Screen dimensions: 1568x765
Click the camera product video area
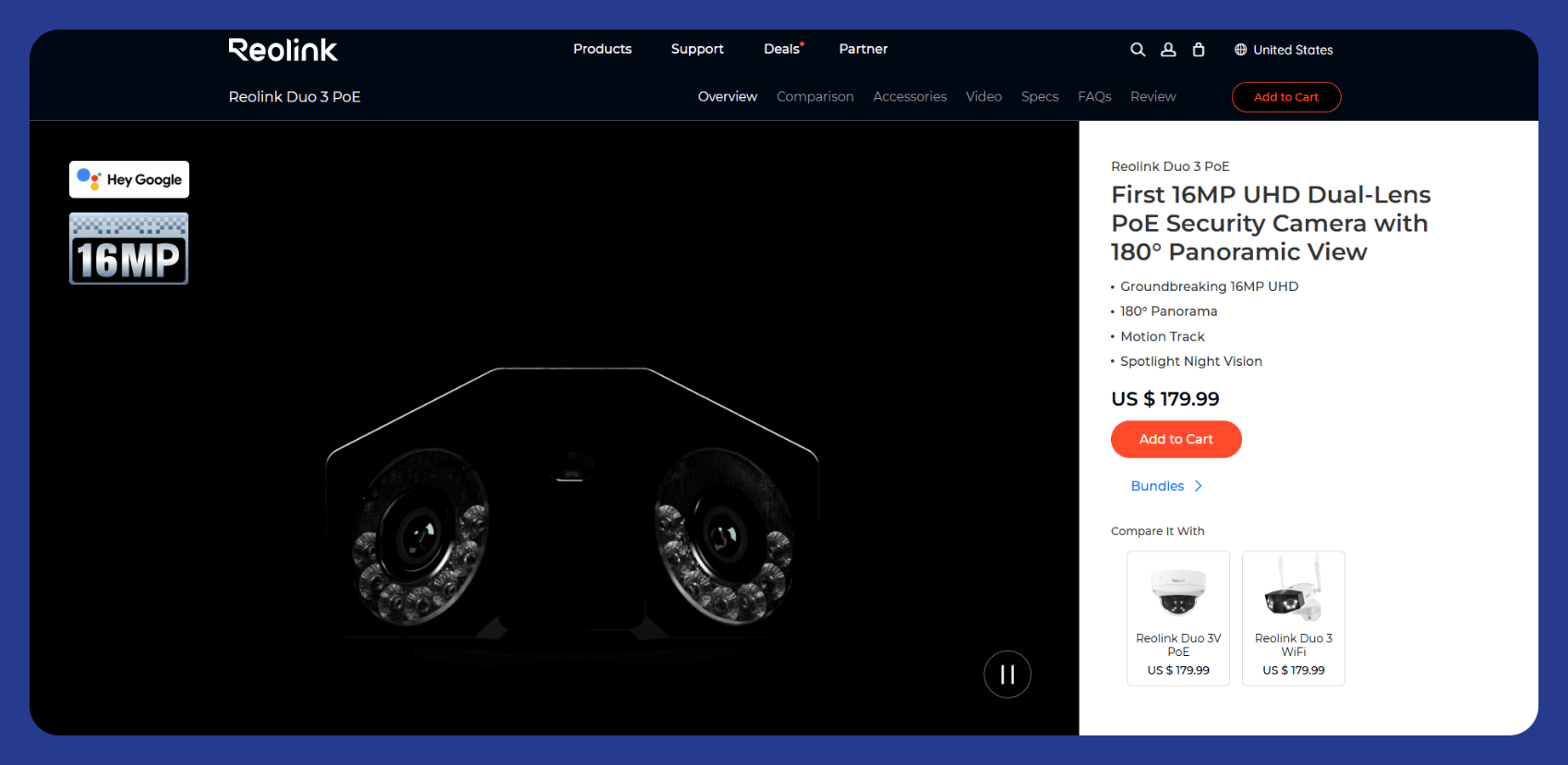(554, 428)
